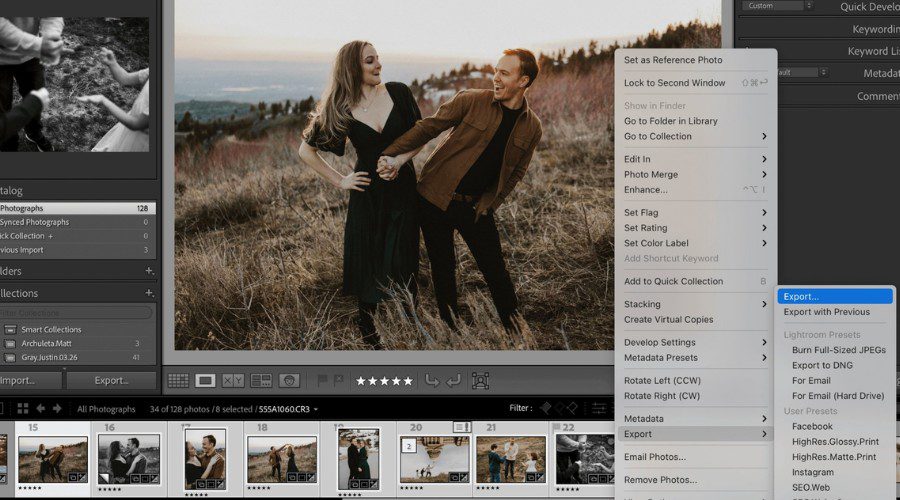Click metadata badge above thumbnail 20
This screenshot has width=900, height=500.
462,427
